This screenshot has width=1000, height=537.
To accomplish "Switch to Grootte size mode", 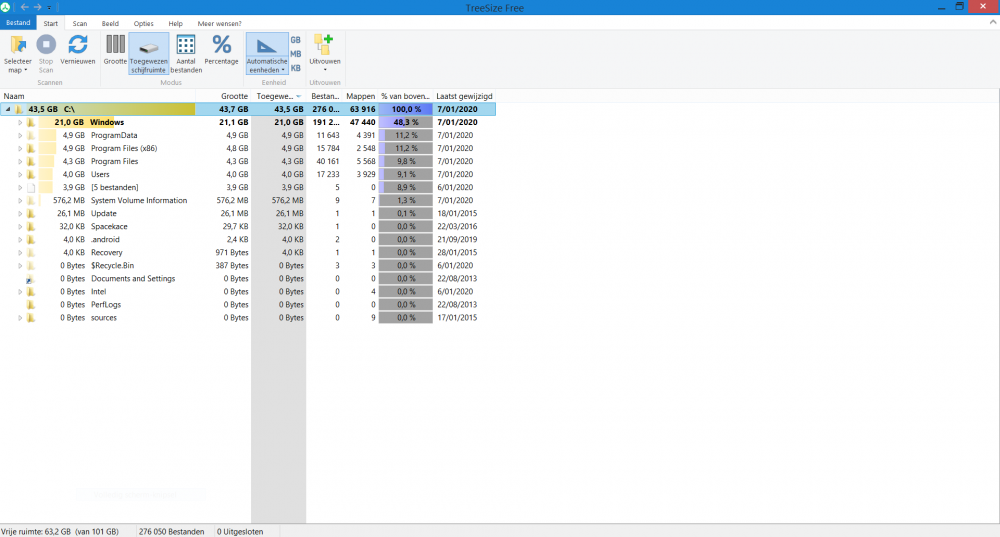I will (x=115, y=45).
